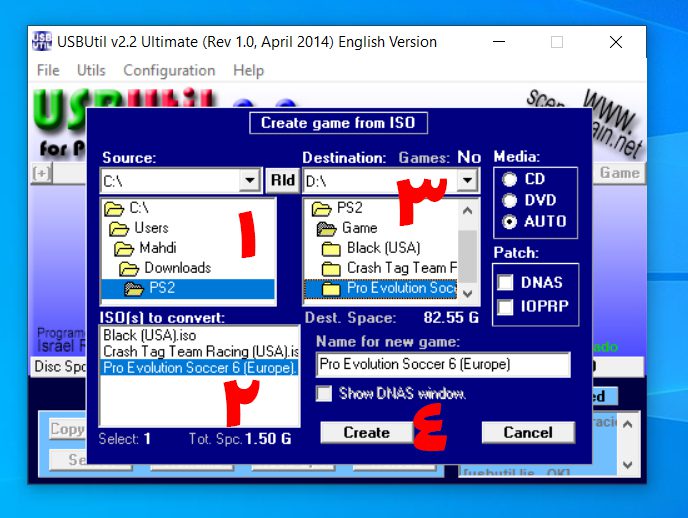The height and width of the screenshot is (518, 688).
Task: Click the C:\ folder icon in source tree
Action: pyautogui.click(x=114, y=209)
